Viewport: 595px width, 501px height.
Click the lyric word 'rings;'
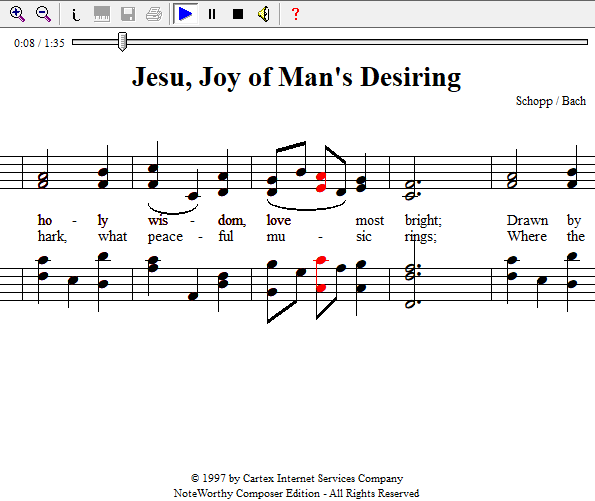[x=420, y=237]
